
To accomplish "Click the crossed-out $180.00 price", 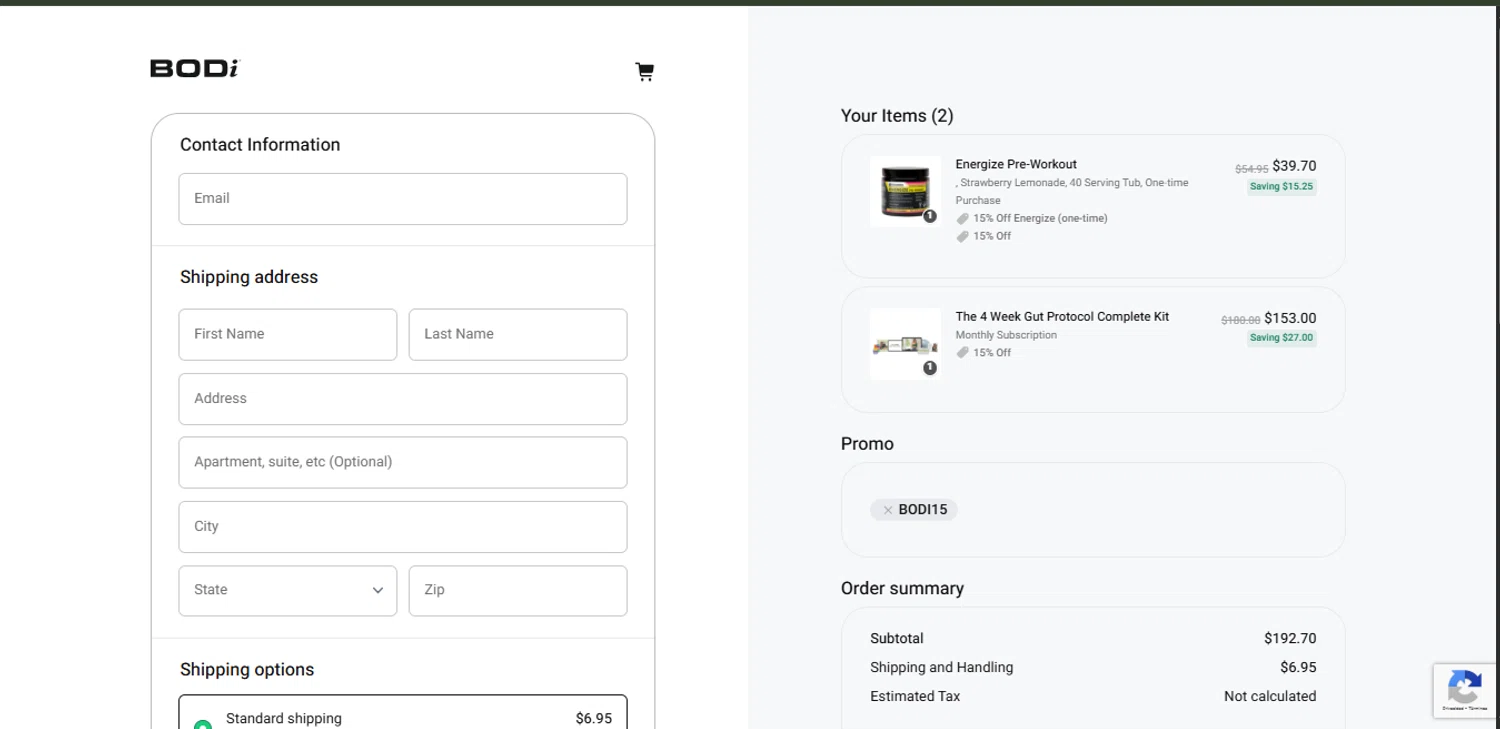I will [1241, 321].
